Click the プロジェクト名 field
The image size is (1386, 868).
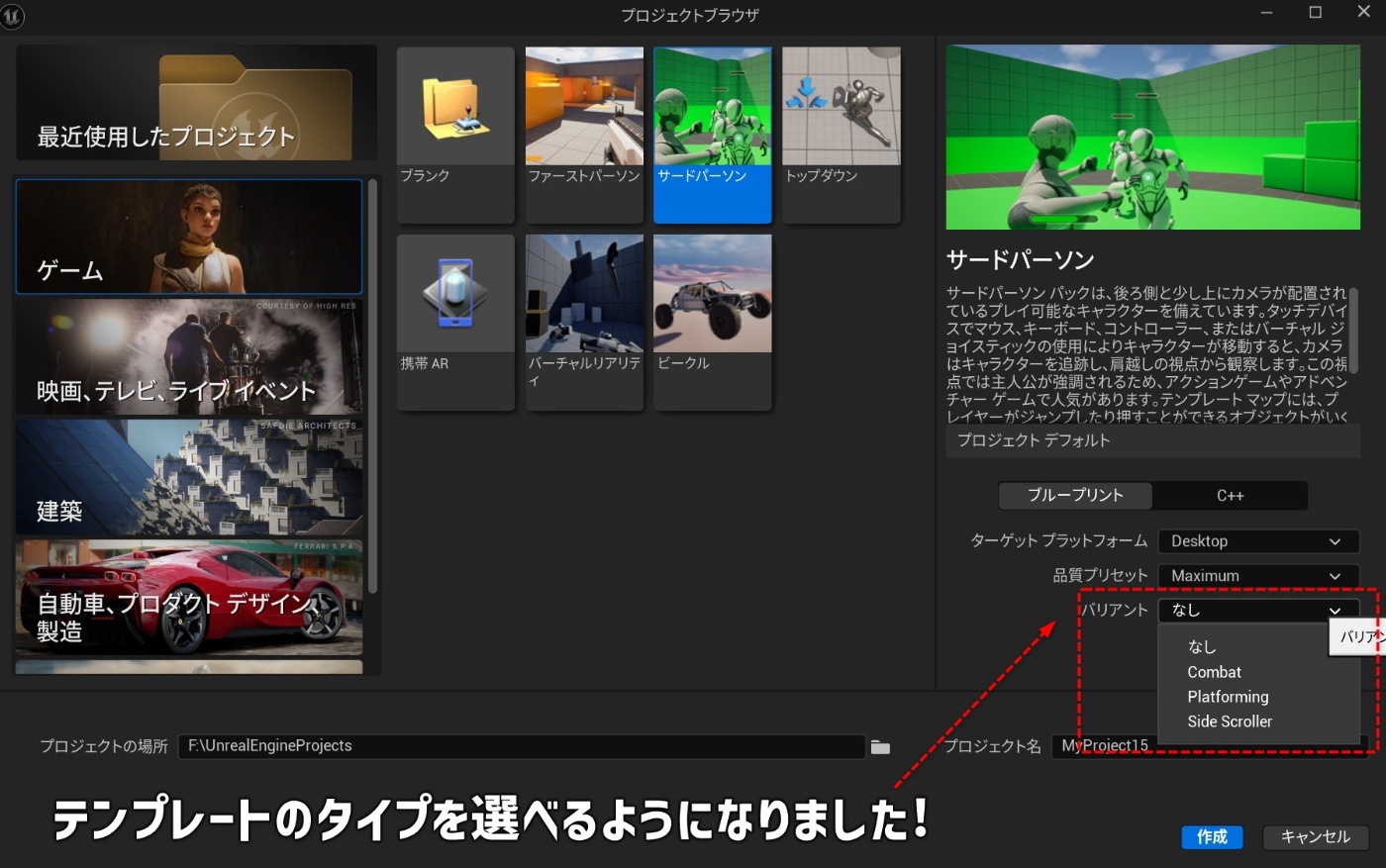[x=1212, y=746]
